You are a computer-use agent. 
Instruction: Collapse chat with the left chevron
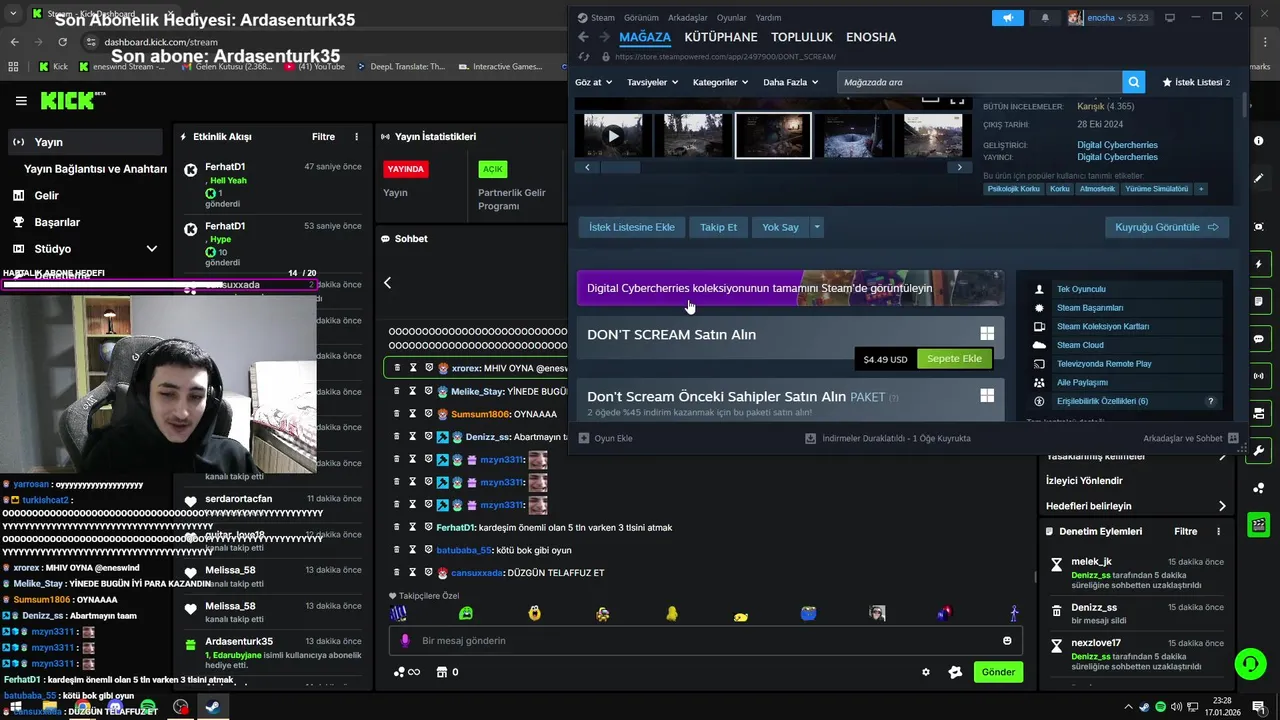[x=387, y=283]
